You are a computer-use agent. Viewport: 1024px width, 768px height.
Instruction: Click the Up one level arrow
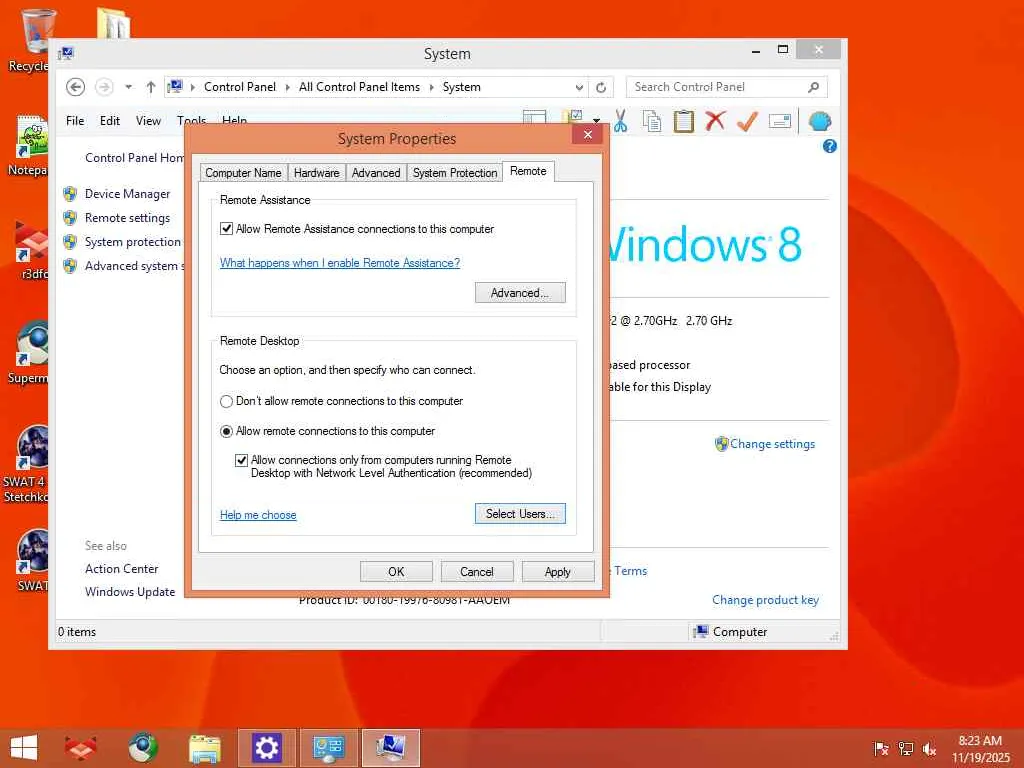click(x=151, y=87)
